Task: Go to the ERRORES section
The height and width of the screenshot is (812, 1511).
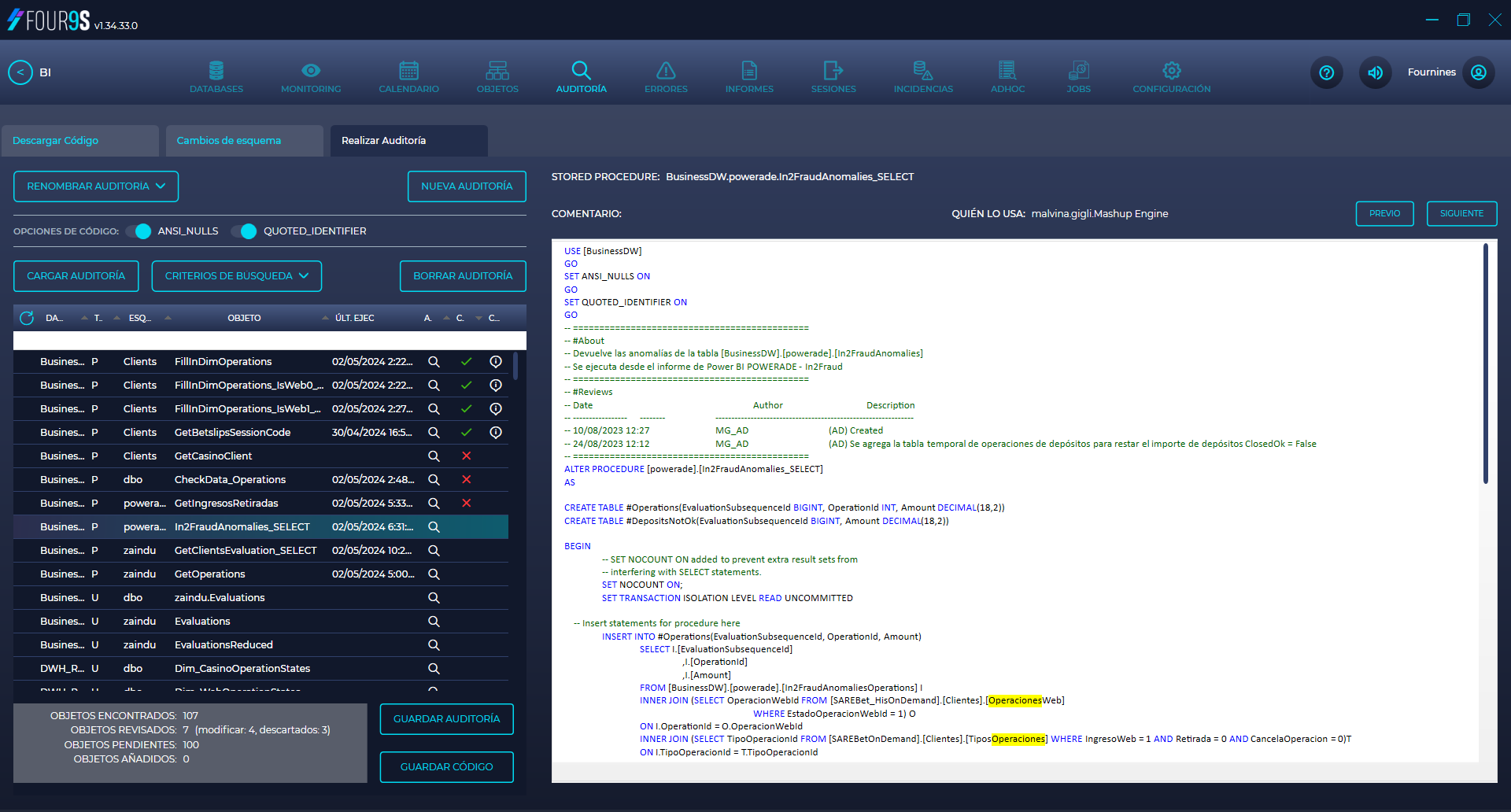Action: coord(666,75)
